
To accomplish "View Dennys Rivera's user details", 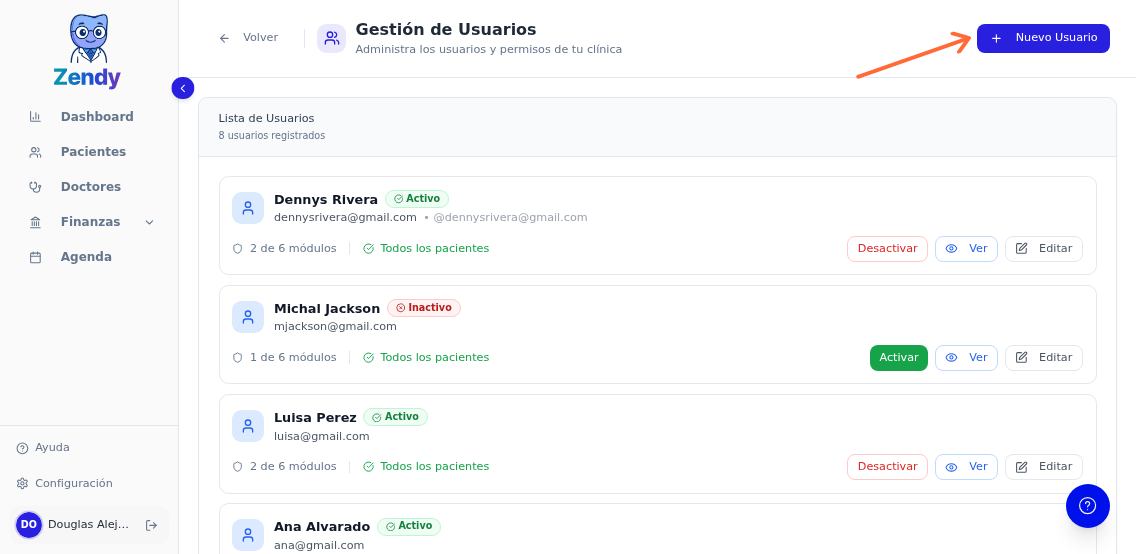I will click(x=966, y=248).
